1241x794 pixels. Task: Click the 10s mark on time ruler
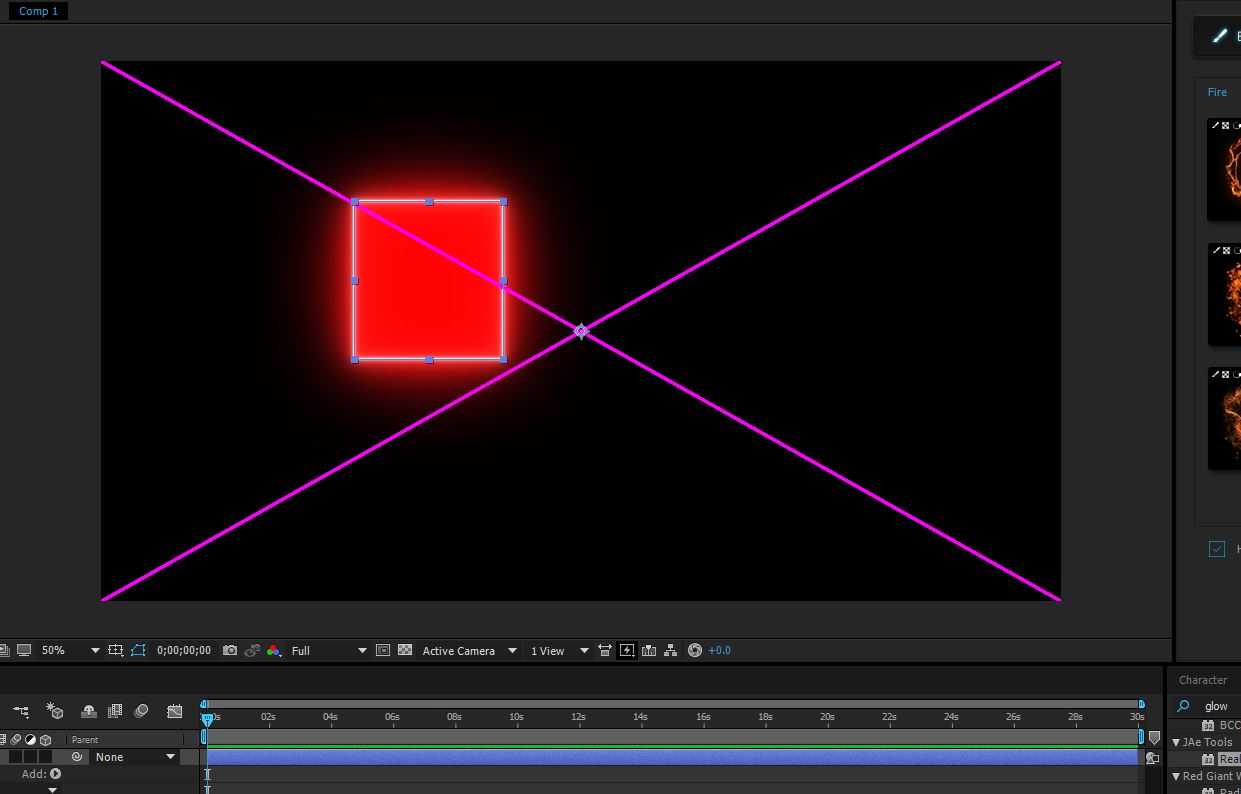(516, 717)
